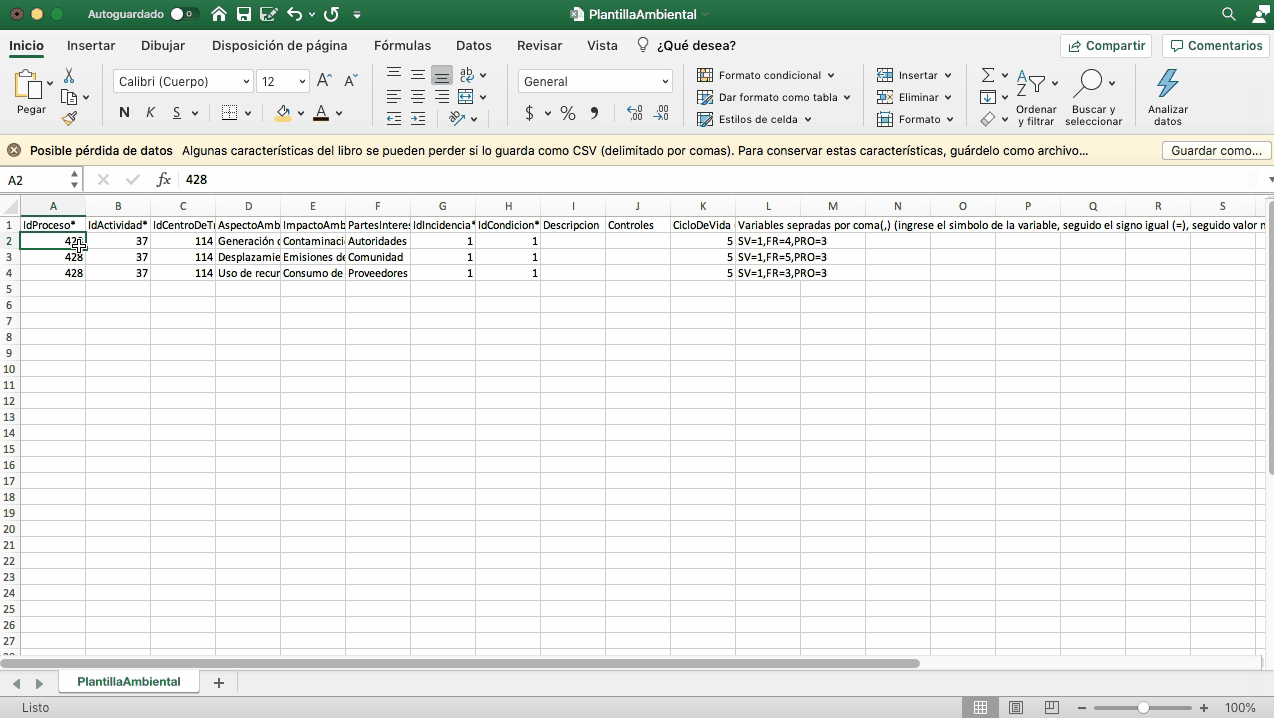The image size is (1274, 718).
Task: Click Buscar y seleccionar
Action: [x=1093, y=97]
